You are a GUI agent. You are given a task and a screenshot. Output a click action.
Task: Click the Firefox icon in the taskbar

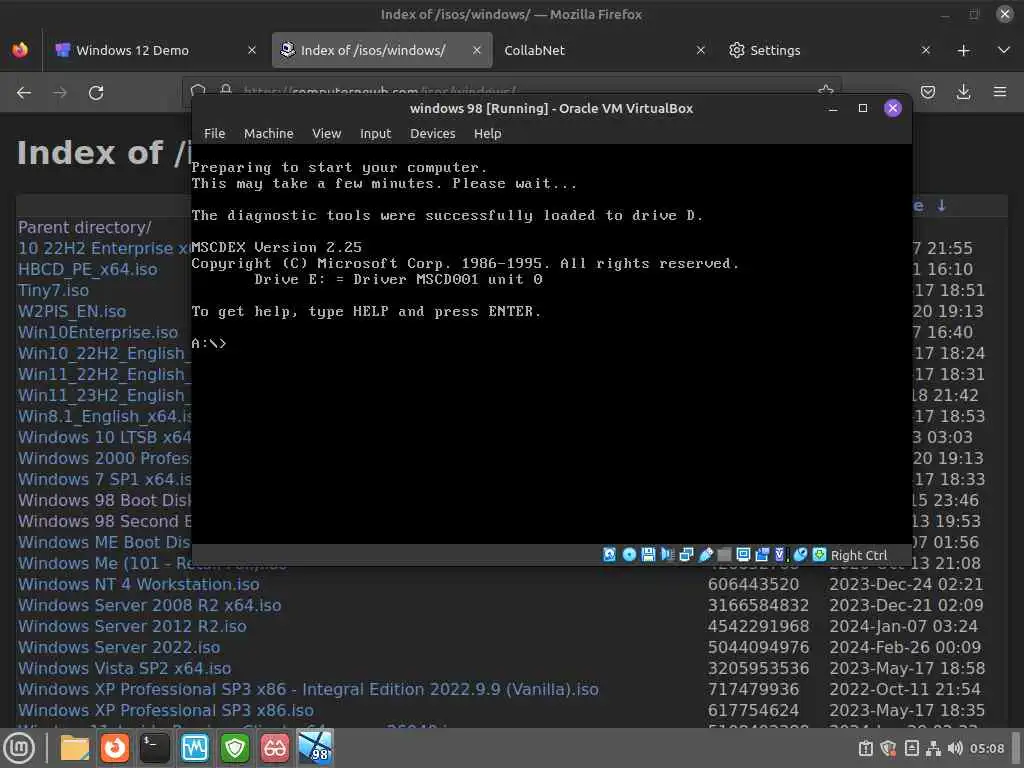pos(115,748)
